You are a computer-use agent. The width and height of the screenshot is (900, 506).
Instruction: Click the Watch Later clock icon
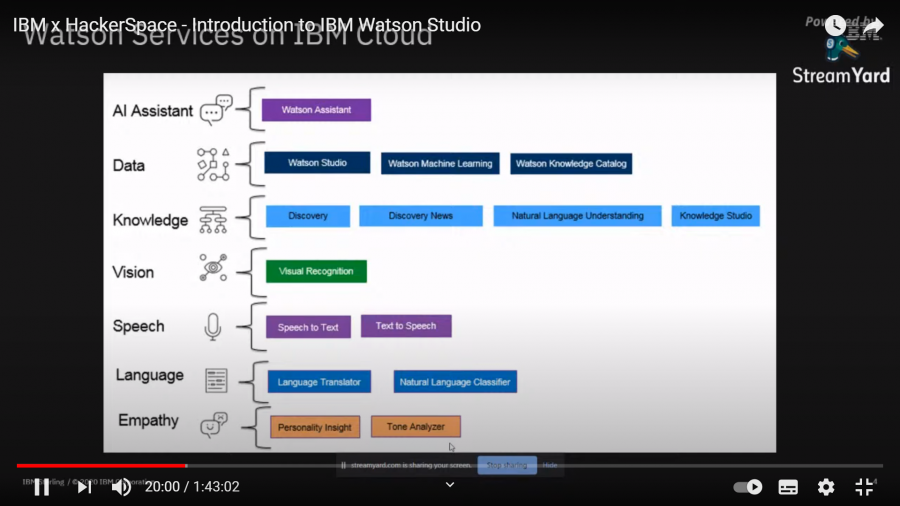[x=835, y=25]
